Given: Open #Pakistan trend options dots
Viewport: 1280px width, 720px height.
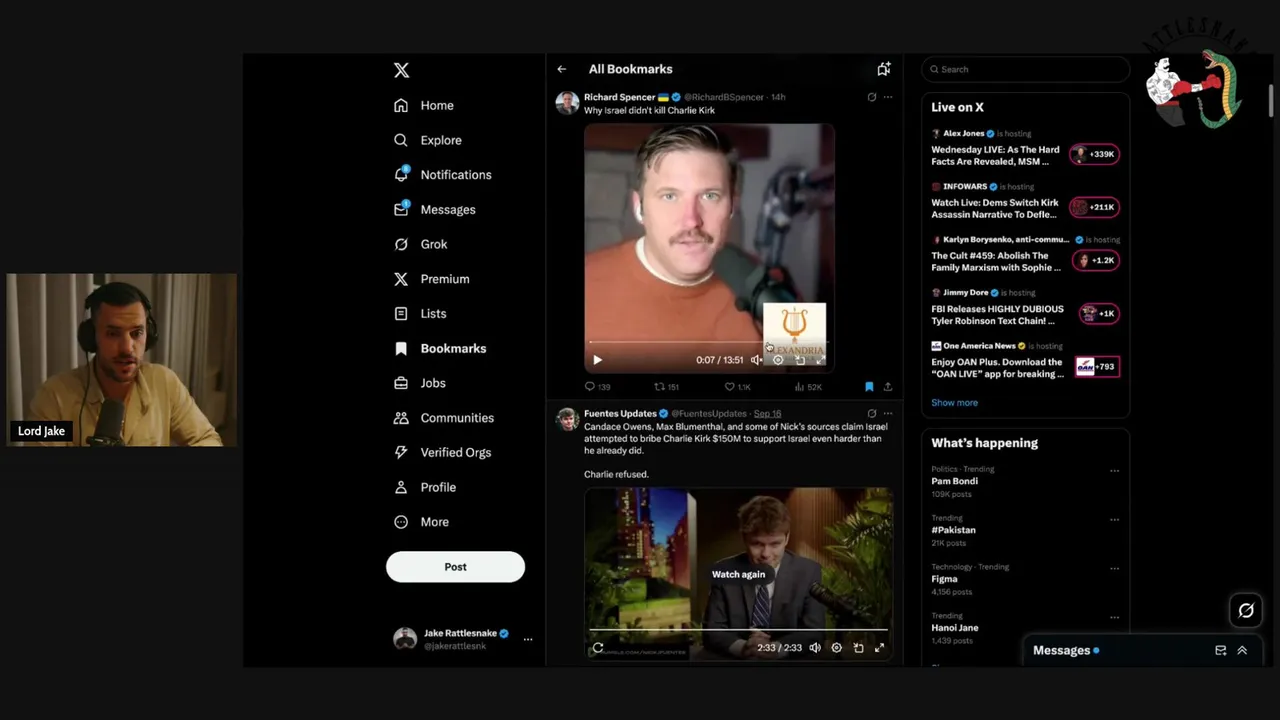Looking at the screenshot, I should pyautogui.click(x=1114, y=520).
